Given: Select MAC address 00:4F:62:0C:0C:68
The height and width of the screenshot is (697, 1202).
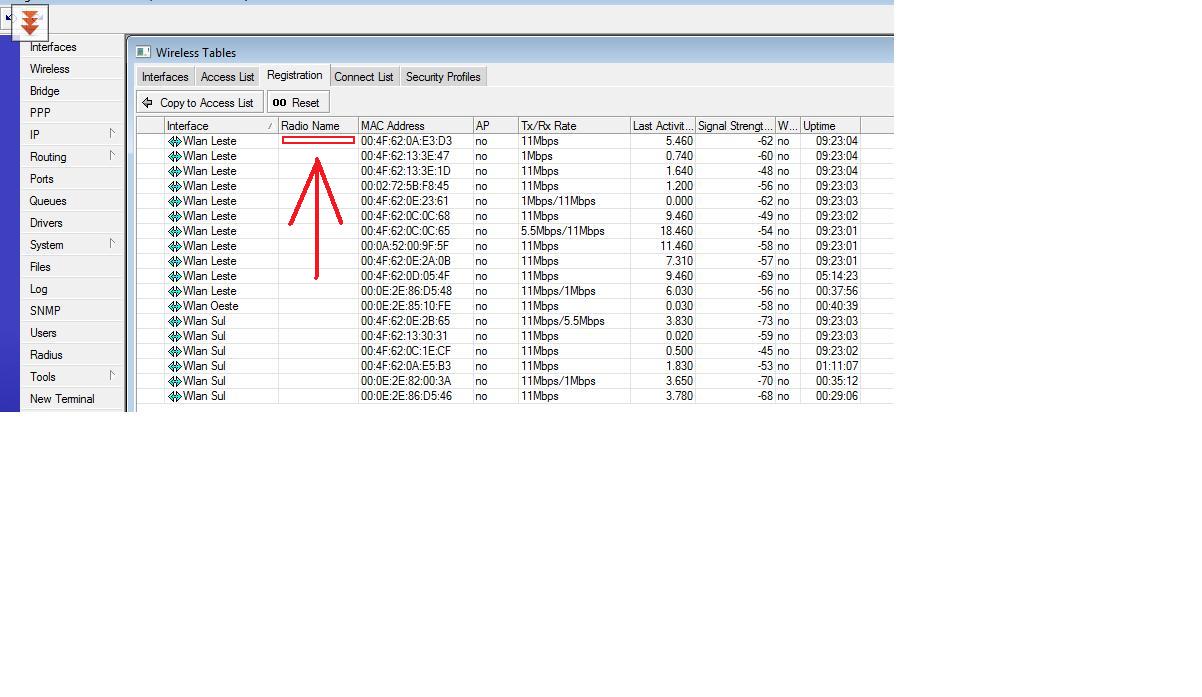Looking at the screenshot, I should click(x=405, y=216).
